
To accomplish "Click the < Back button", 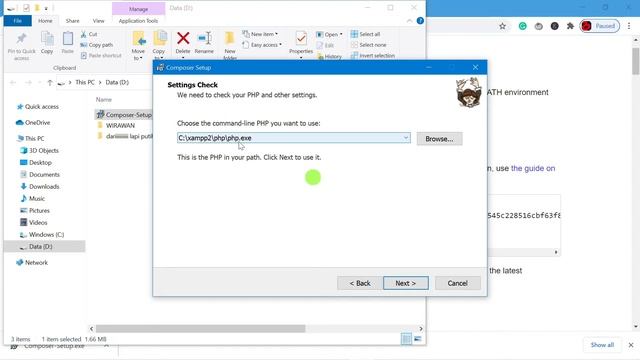I will point(360,283).
